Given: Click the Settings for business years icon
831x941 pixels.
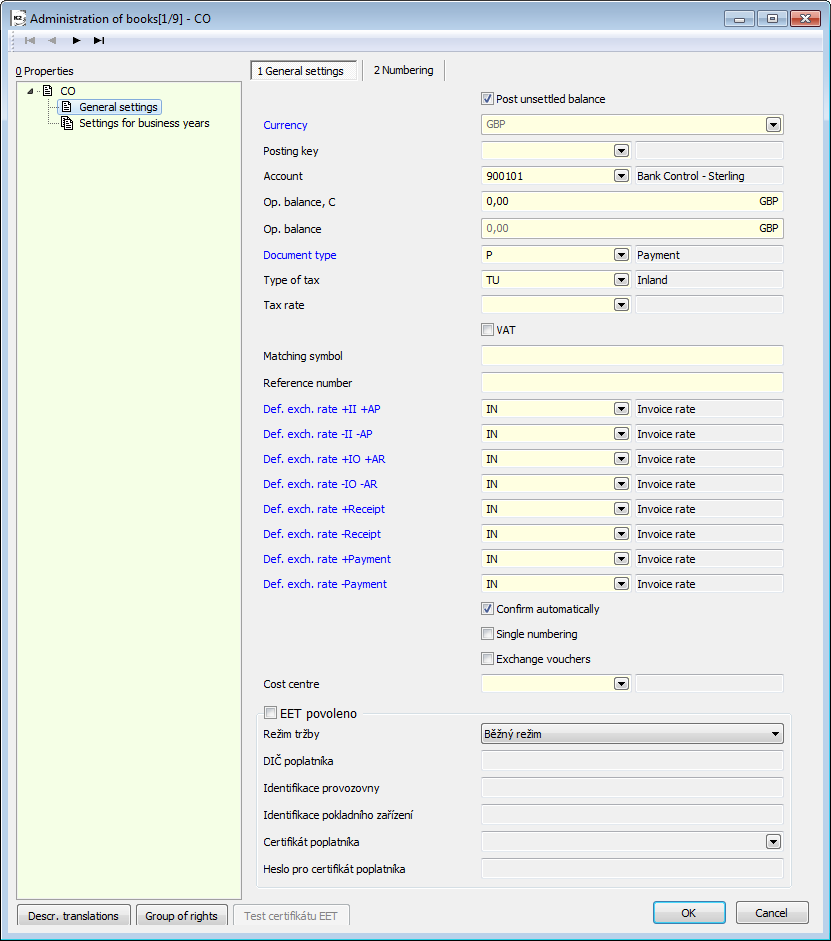Looking at the screenshot, I should [67, 123].
